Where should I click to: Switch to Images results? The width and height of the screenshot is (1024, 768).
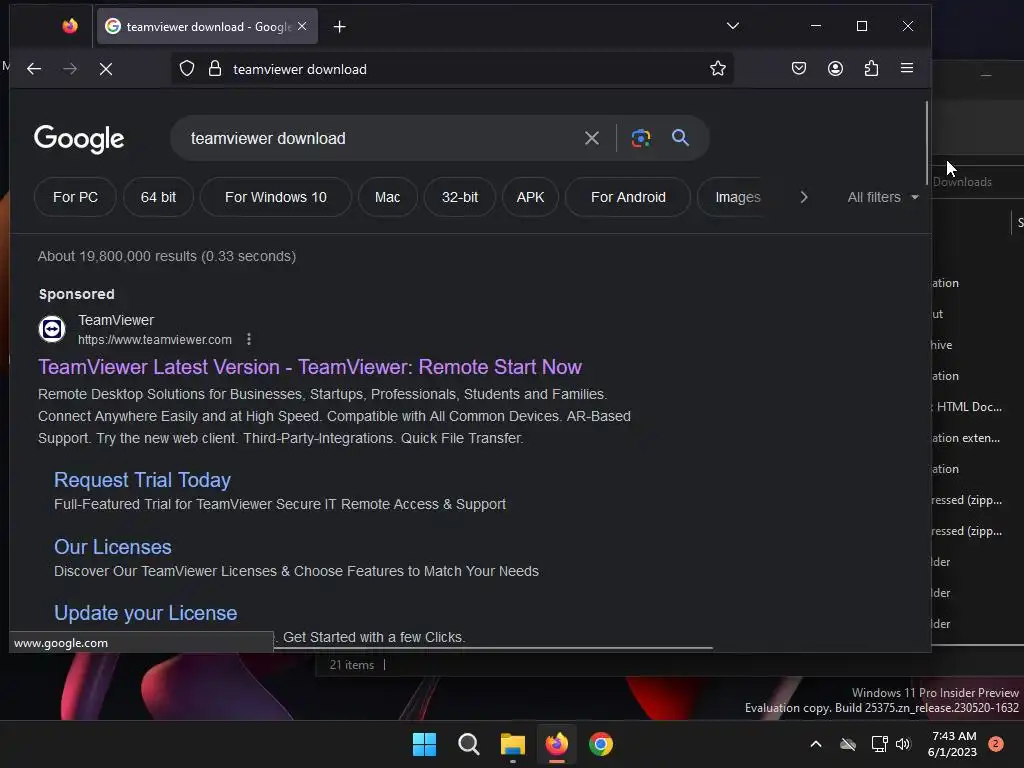pyautogui.click(x=737, y=197)
